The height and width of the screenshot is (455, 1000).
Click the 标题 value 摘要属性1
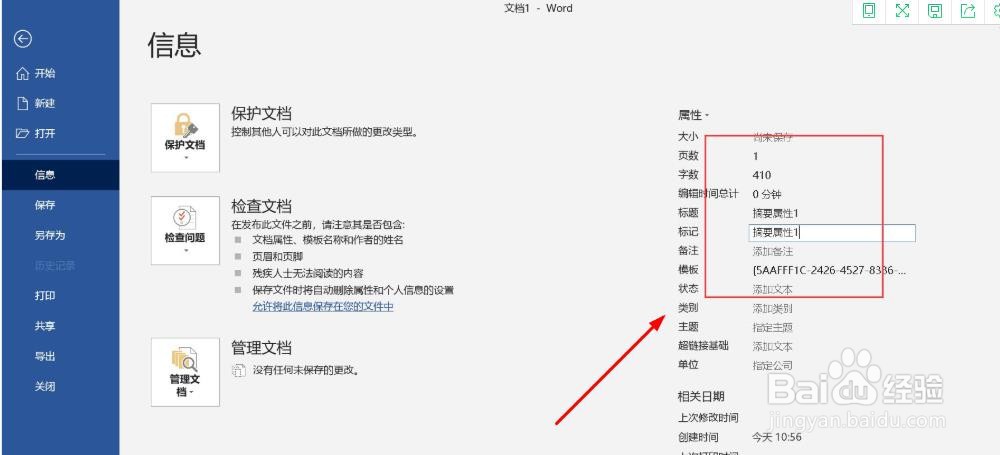point(776,213)
